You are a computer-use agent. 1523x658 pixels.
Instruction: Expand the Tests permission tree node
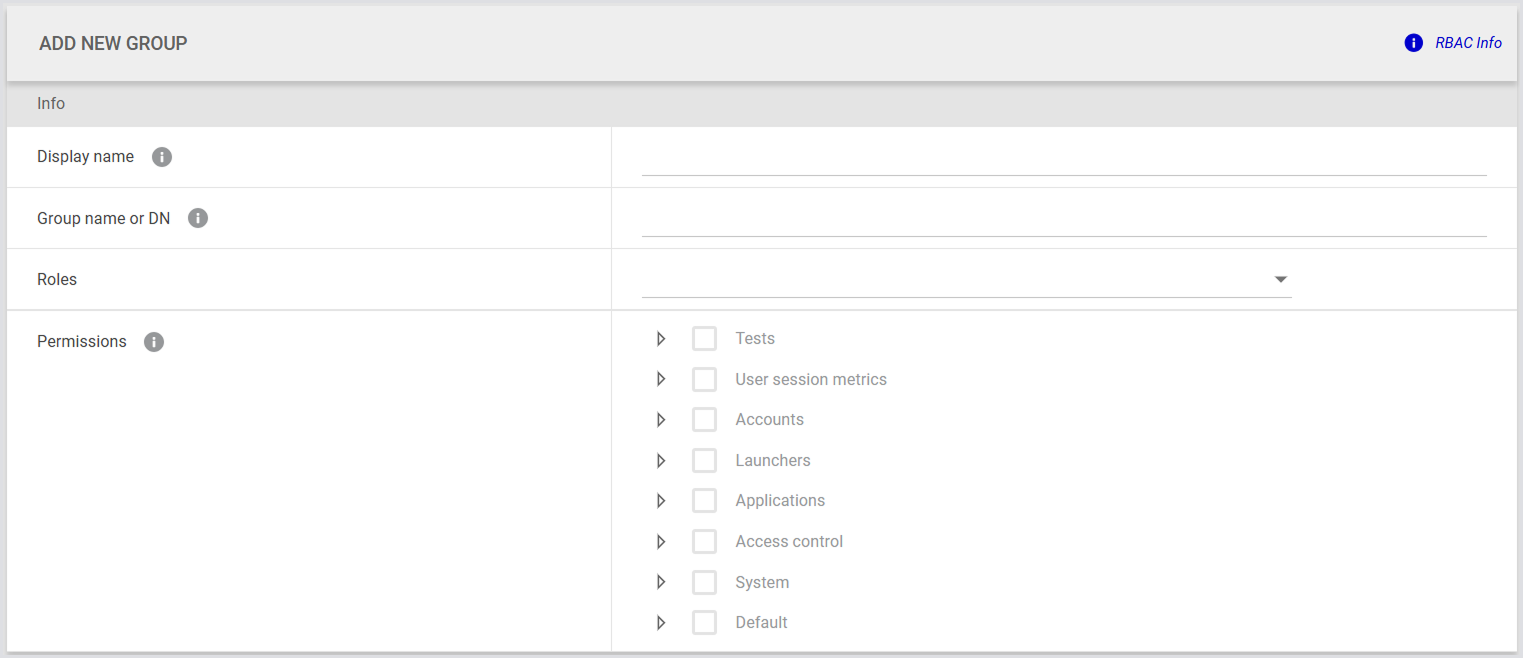click(x=661, y=339)
